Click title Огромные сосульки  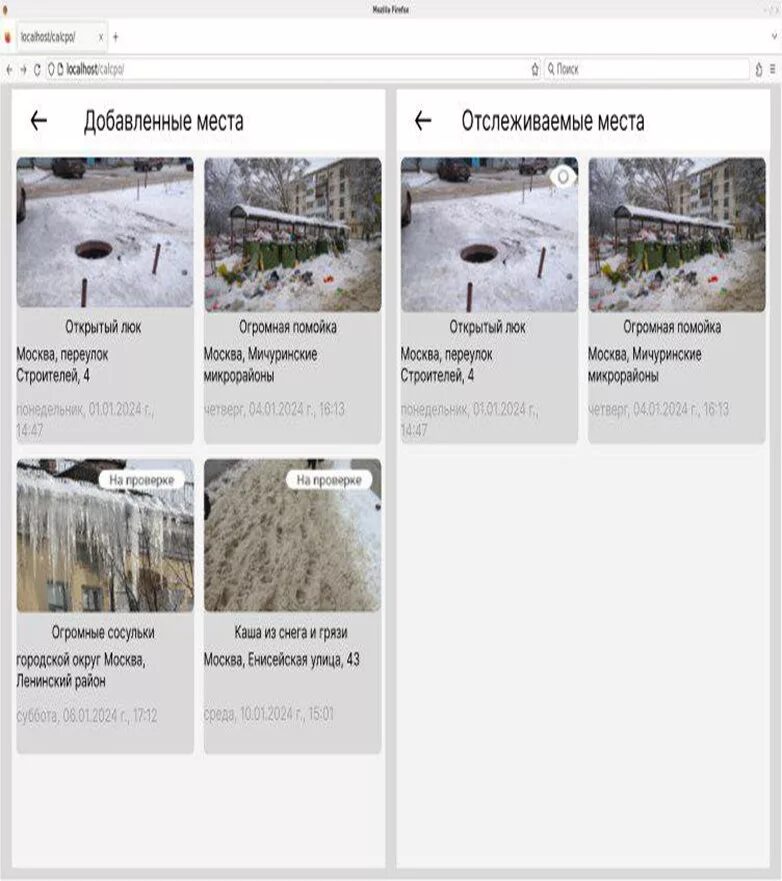103,633
